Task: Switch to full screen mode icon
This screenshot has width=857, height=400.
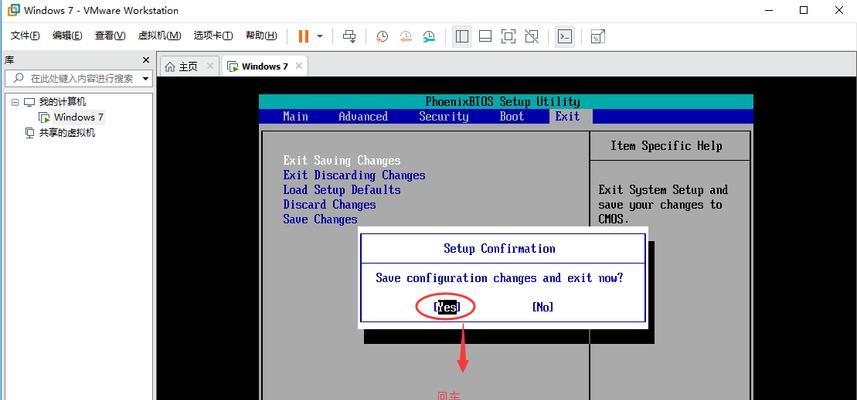Action: [x=508, y=36]
